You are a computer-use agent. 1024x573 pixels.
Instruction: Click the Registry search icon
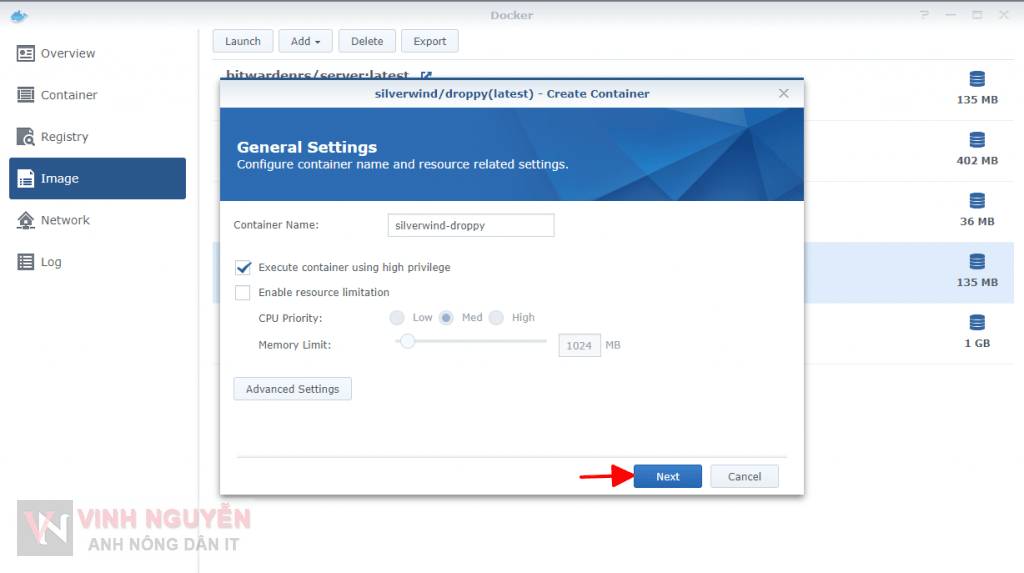26,137
